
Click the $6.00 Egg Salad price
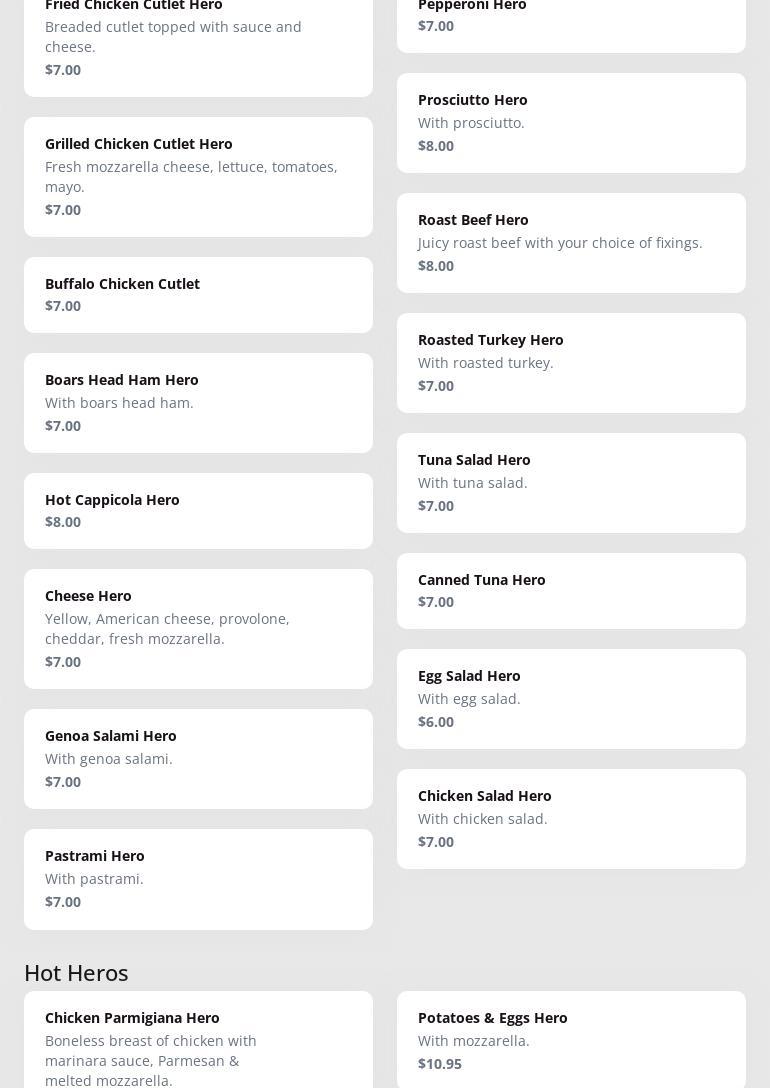point(436,722)
